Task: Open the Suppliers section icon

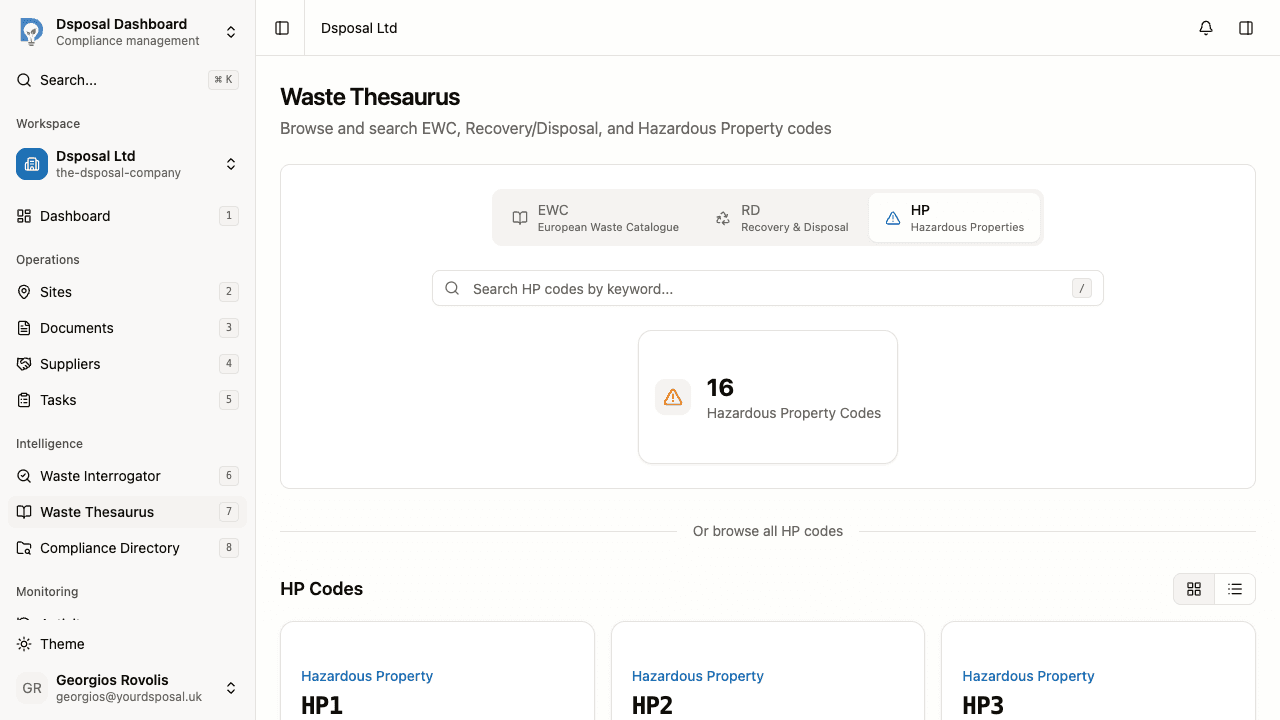Action: pyautogui.click(x=24, y=364)
